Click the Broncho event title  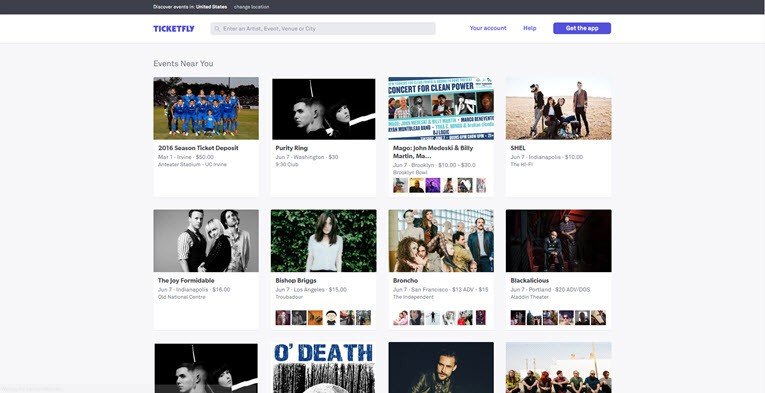(x=405, y=280)
